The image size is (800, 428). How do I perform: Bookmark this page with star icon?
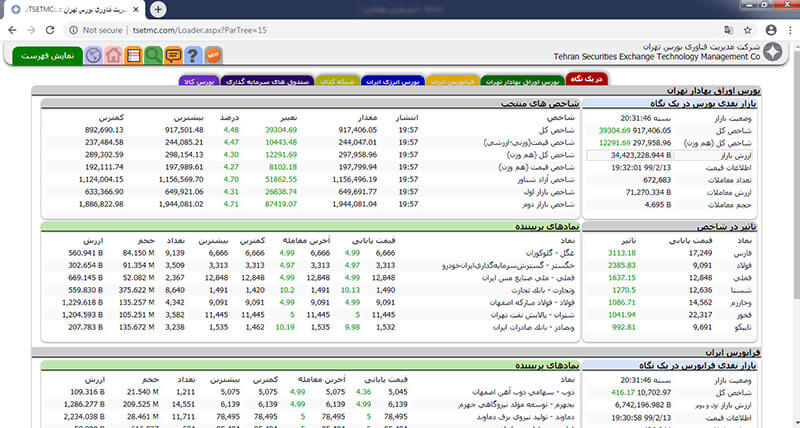747,30
